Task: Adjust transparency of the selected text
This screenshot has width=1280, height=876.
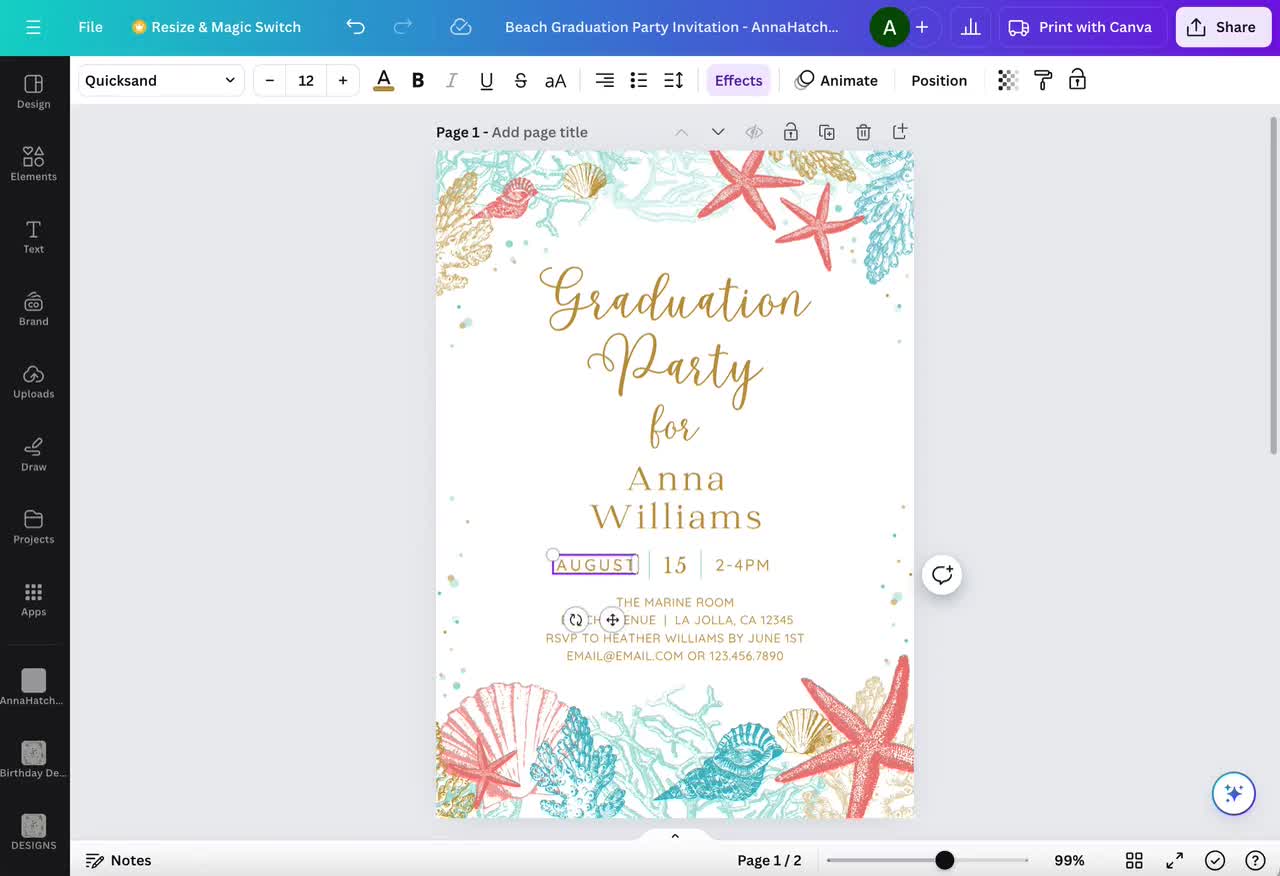Action: 1007,80
